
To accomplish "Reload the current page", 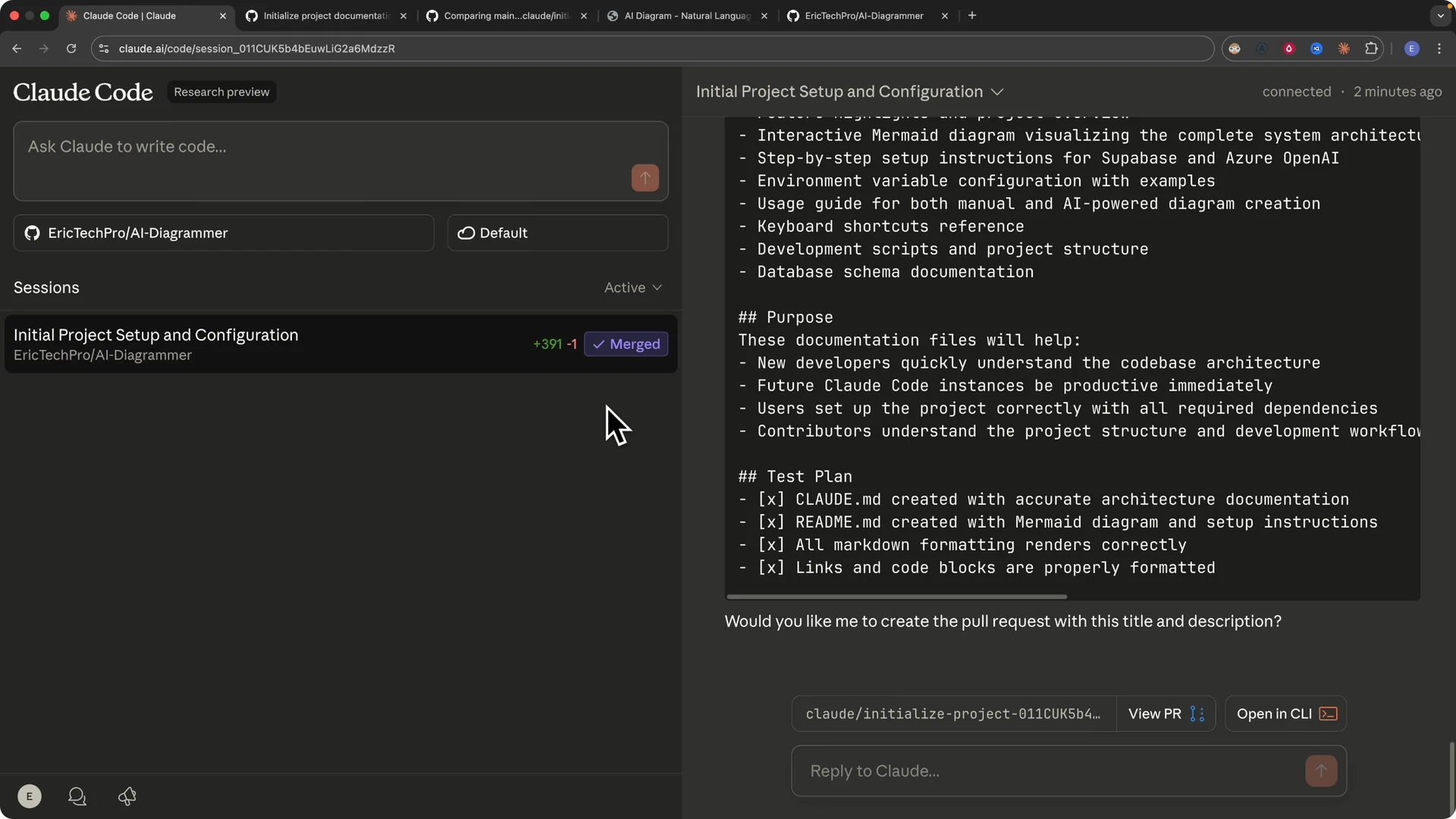I will tap(71, 49).
